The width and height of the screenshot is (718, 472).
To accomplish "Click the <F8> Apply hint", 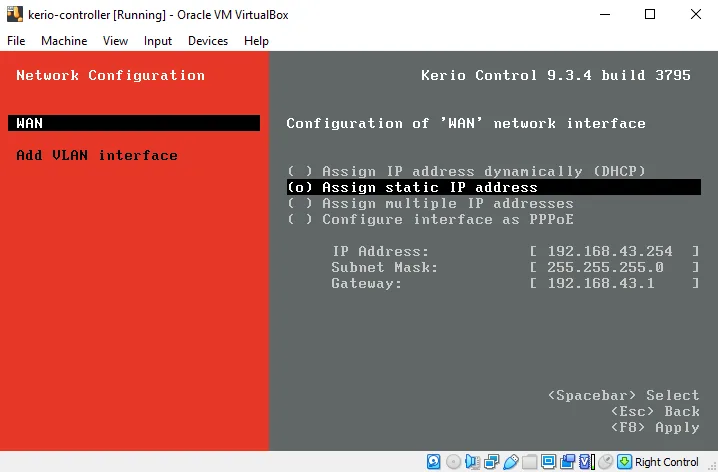I will tap(655, 427).
